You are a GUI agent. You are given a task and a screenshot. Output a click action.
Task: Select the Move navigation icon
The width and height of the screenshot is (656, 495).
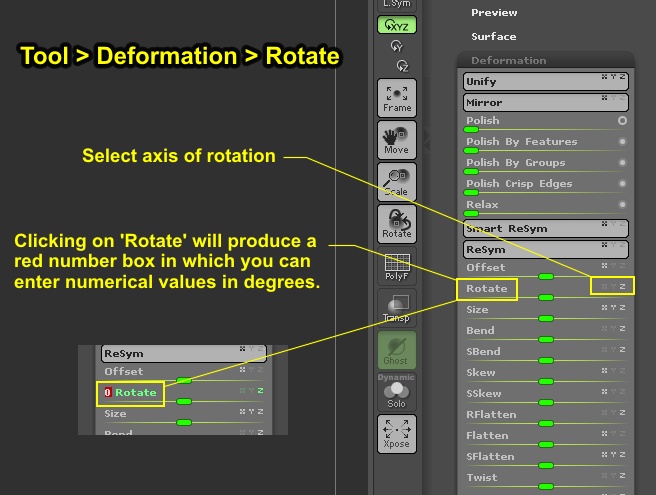point(397,139)
